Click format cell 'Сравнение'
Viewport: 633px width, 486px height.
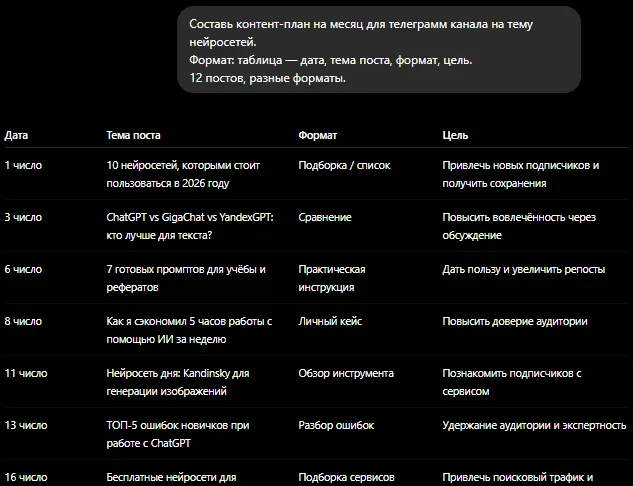tap(325, 217)
